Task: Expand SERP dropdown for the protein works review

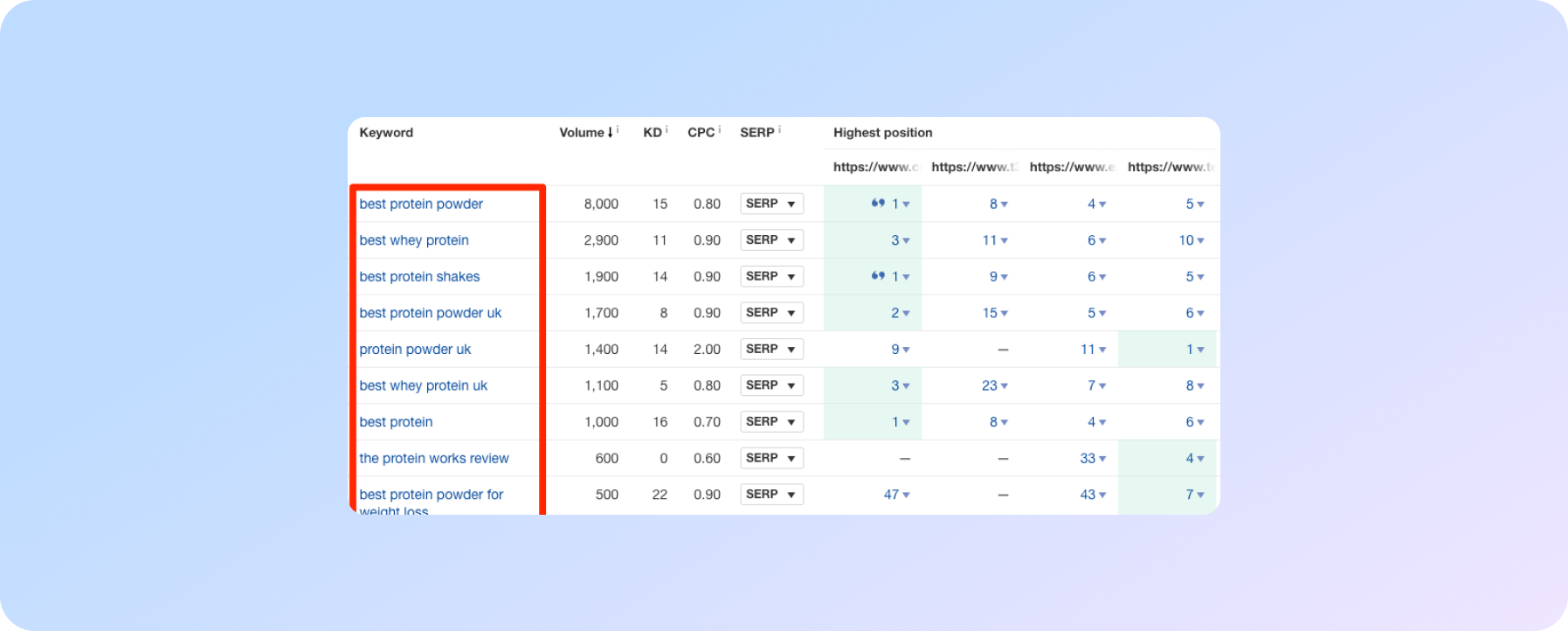Action: pyautogui.click(x=771, y=458)
